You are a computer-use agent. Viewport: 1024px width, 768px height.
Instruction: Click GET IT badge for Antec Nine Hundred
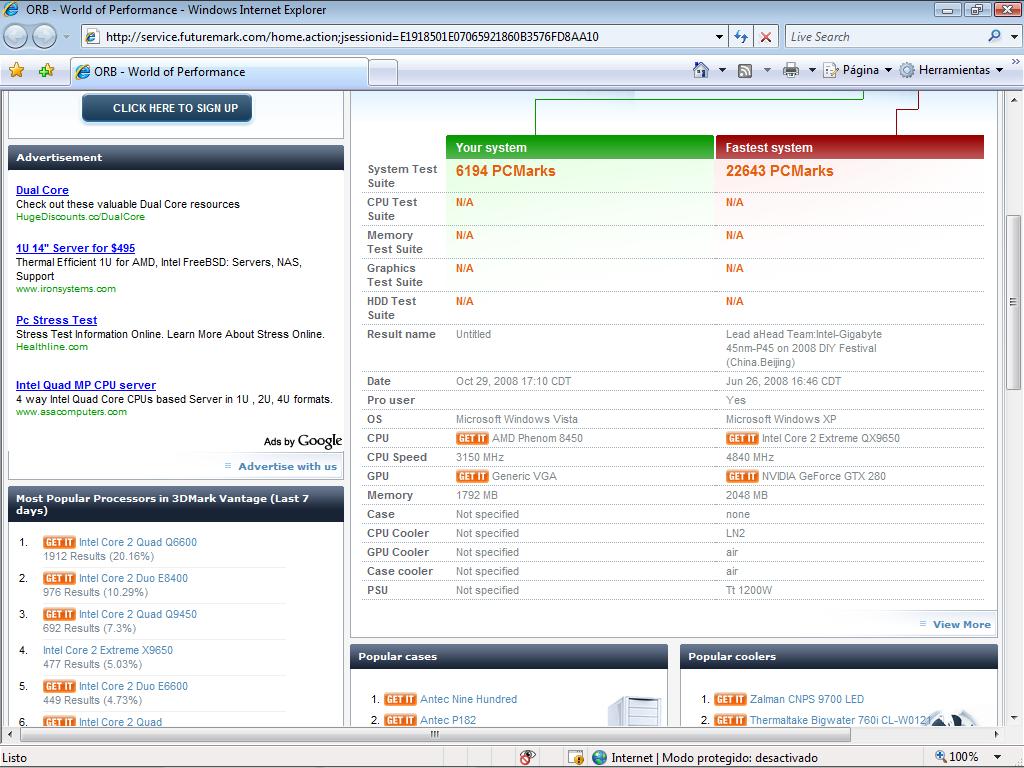400,699
